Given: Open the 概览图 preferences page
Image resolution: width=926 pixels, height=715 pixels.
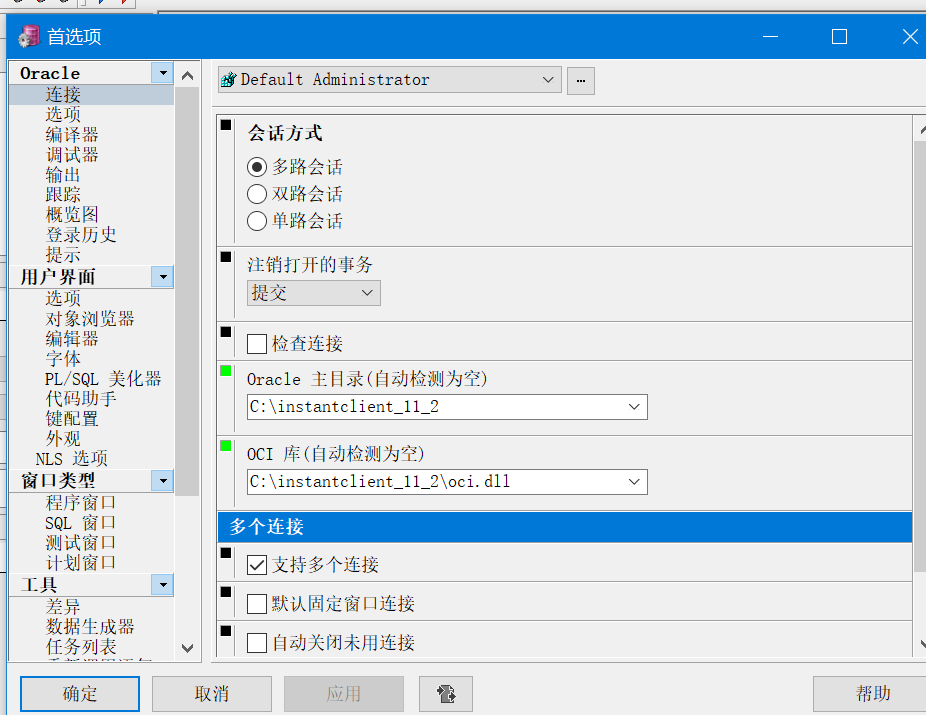Looking at the screenshot, I should point(72,214).
